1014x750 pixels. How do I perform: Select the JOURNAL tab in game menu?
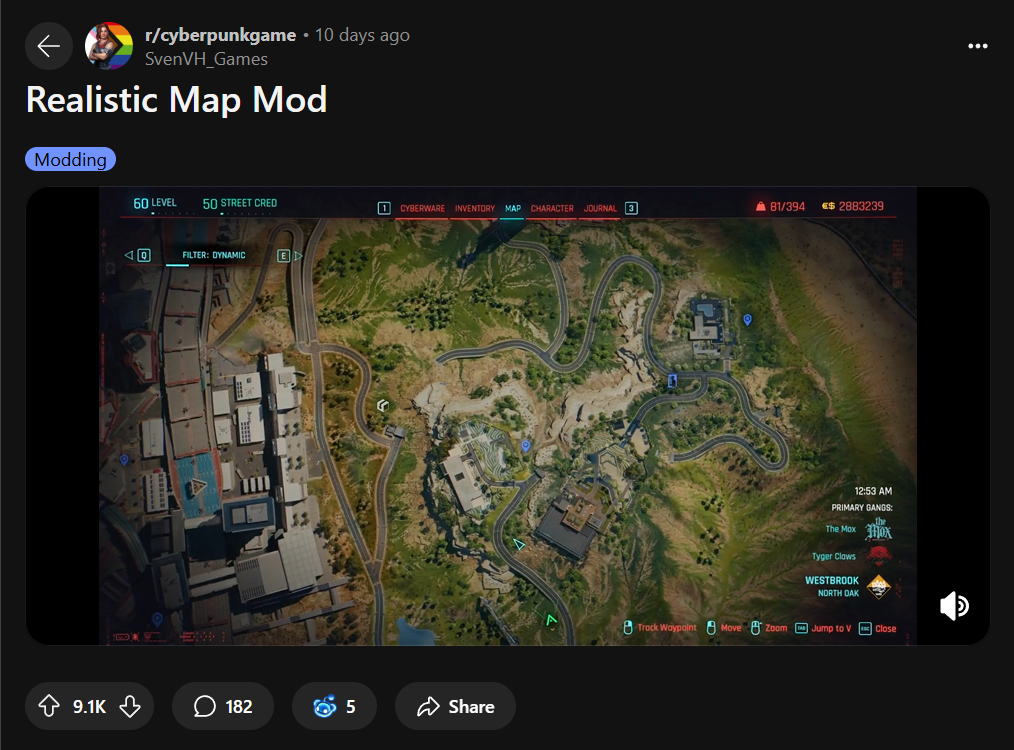click(x=600, y=208)
